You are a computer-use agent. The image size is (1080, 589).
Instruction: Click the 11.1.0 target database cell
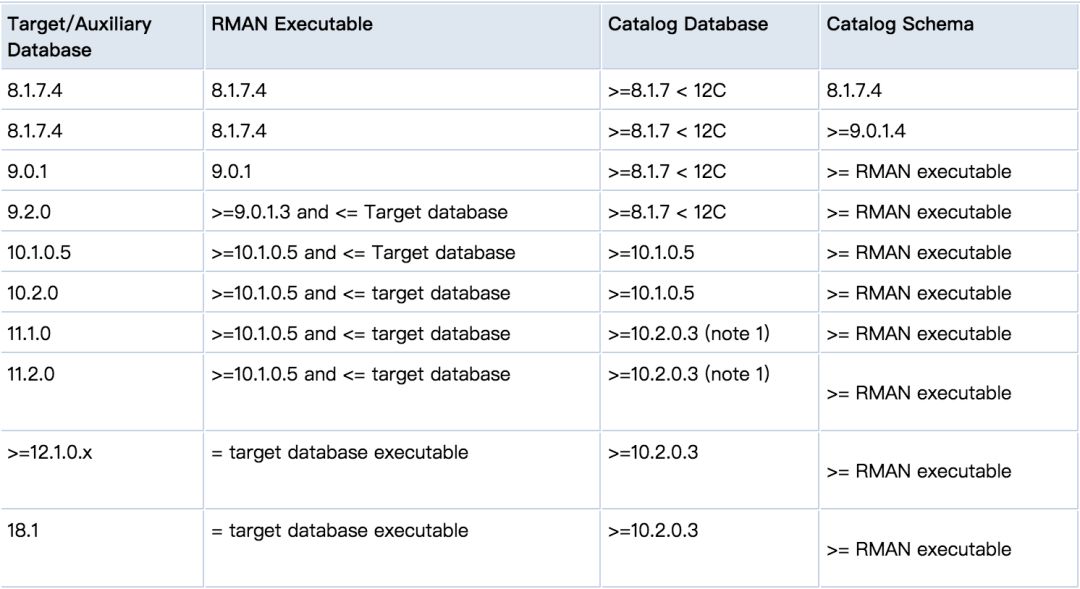point(32,333)
